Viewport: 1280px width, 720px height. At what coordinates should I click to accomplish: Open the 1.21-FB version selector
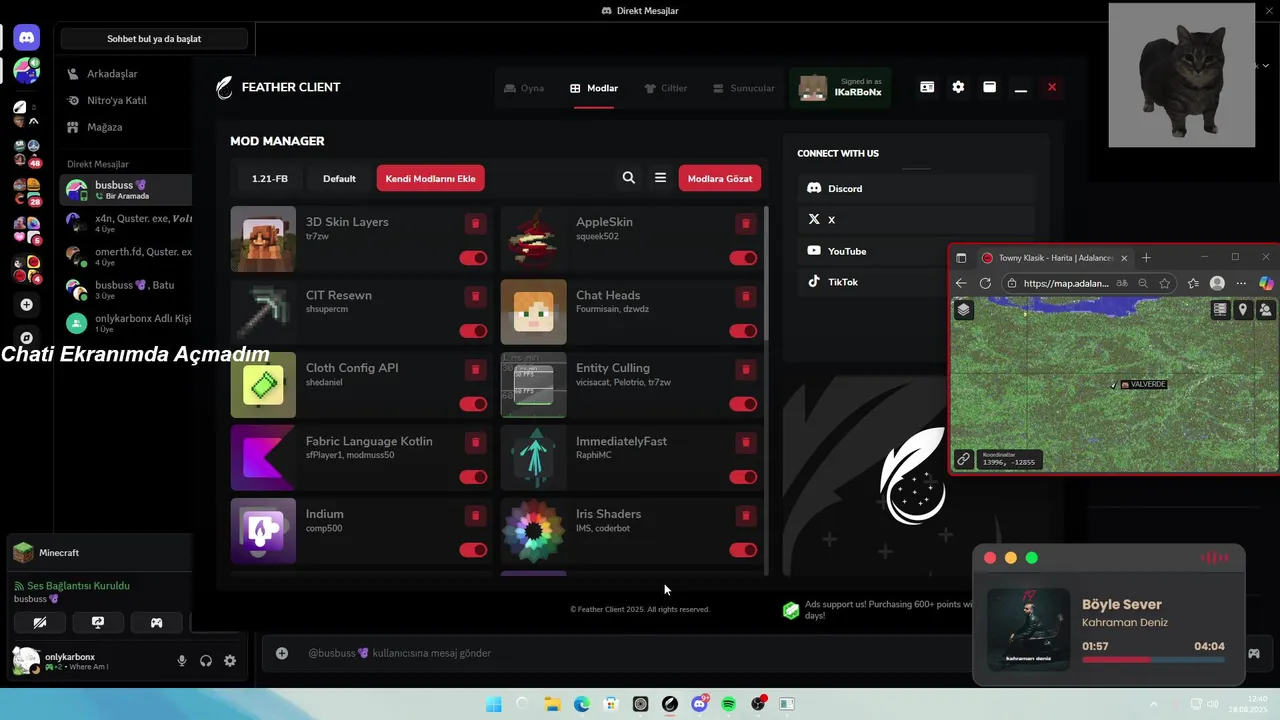pos(270,179)
